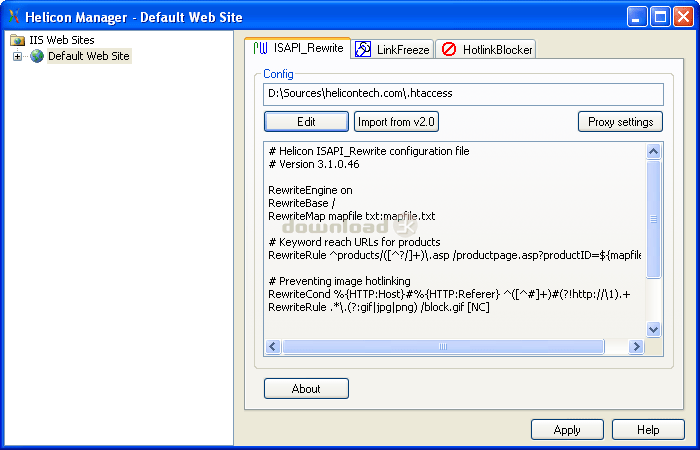Viewport: 700px width, 450px height.
Task: Click '# Preventing image hotlinking' line
Action: pyautogui.click(x=339, y=281)
